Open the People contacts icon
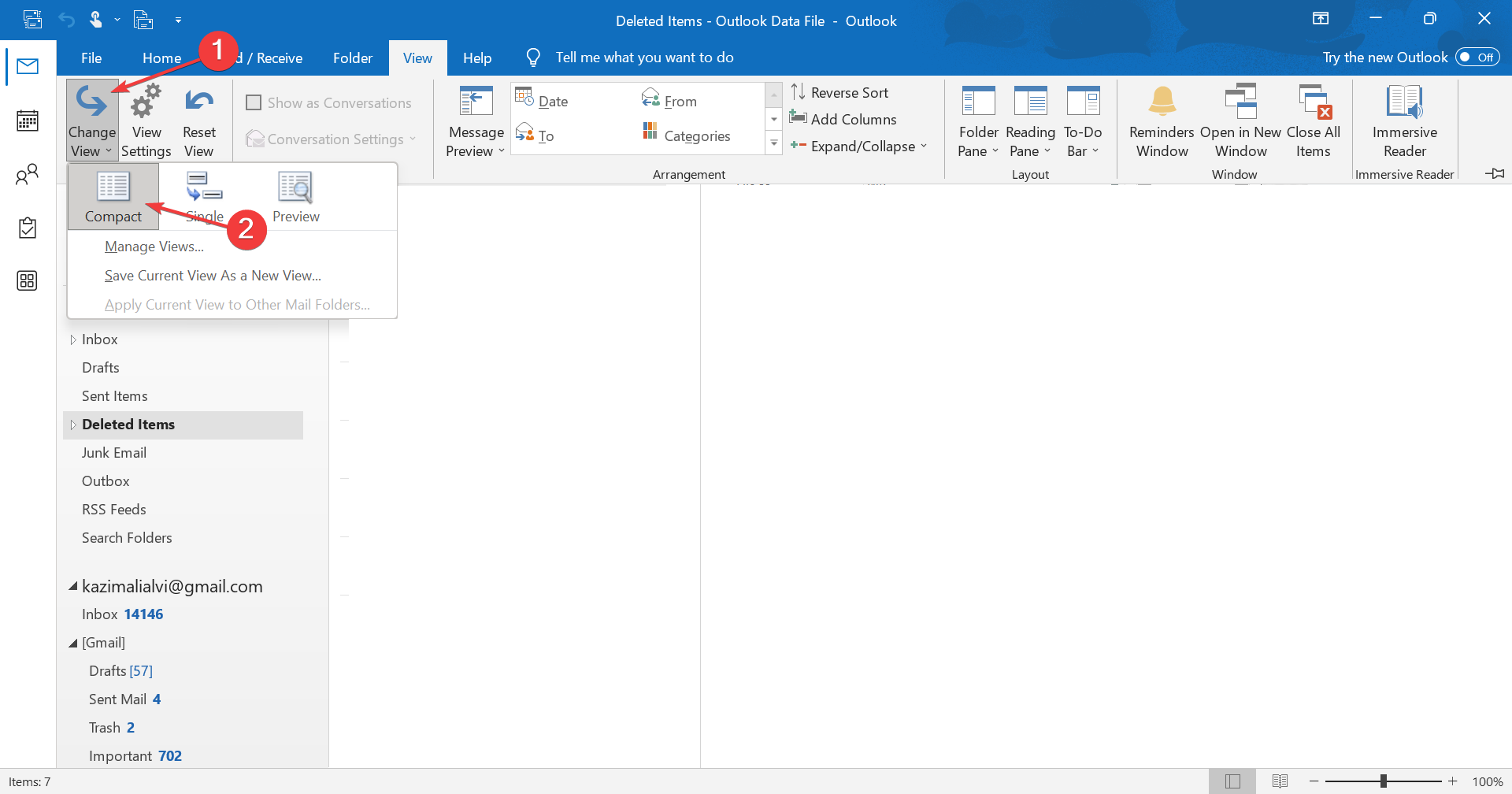This screenshot has height=794, width=1512. (x=28, y=174)
